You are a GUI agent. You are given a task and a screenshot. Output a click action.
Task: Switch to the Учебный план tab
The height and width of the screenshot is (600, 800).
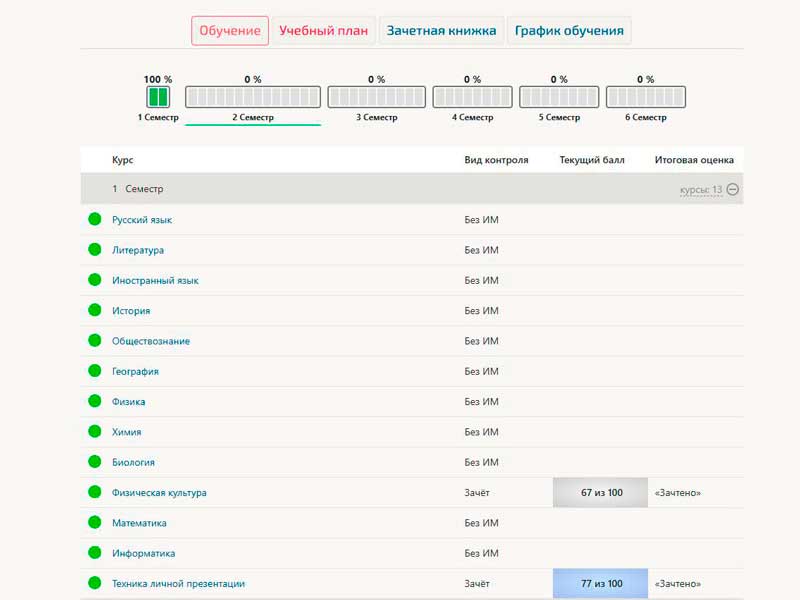click(x=323, y=31)
